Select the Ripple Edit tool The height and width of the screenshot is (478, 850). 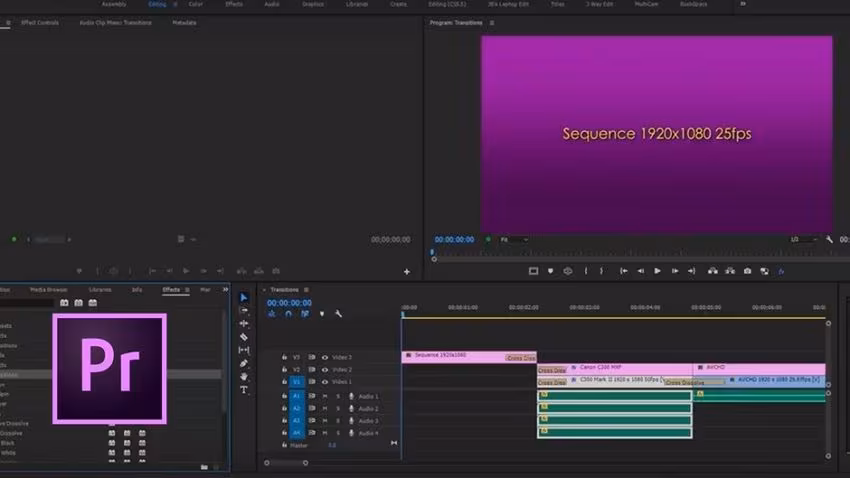(x=243, y=324)
